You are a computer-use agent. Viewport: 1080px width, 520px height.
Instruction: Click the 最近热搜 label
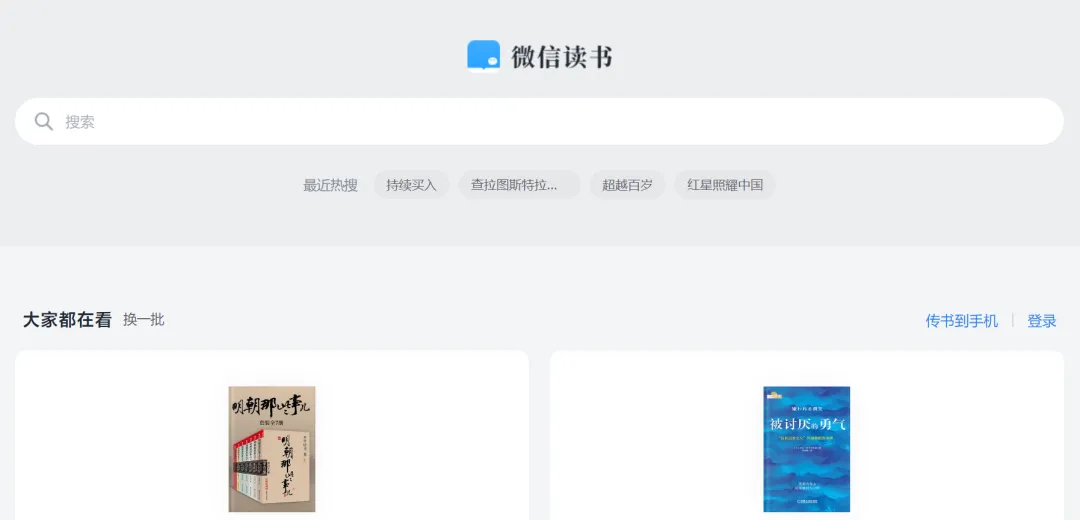click(x=331, y=185)
